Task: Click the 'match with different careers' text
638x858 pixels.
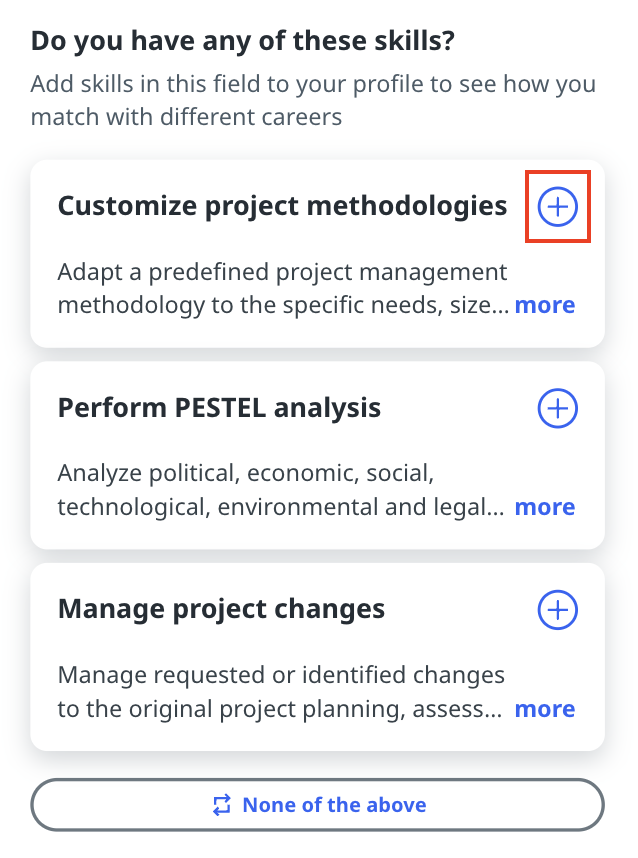Action: [186, 117]
